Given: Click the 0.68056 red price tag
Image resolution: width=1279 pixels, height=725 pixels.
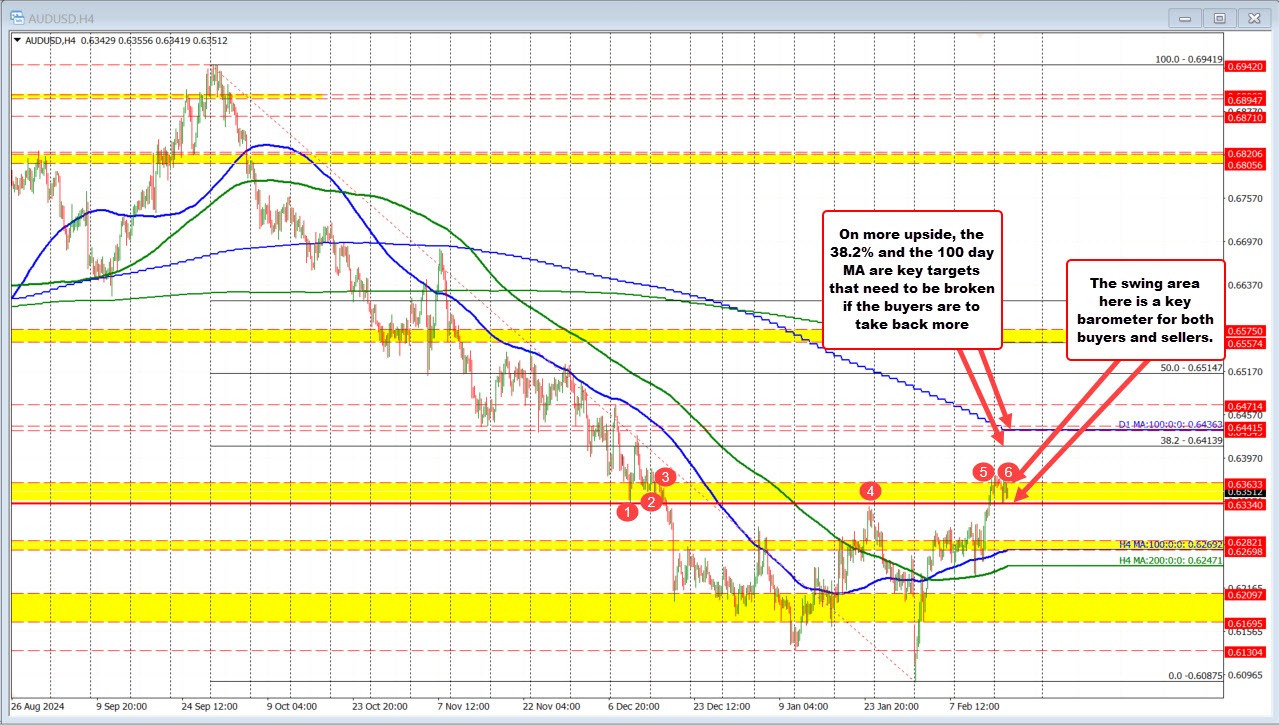Looking at the screenshot, I should click(1246, 164).
